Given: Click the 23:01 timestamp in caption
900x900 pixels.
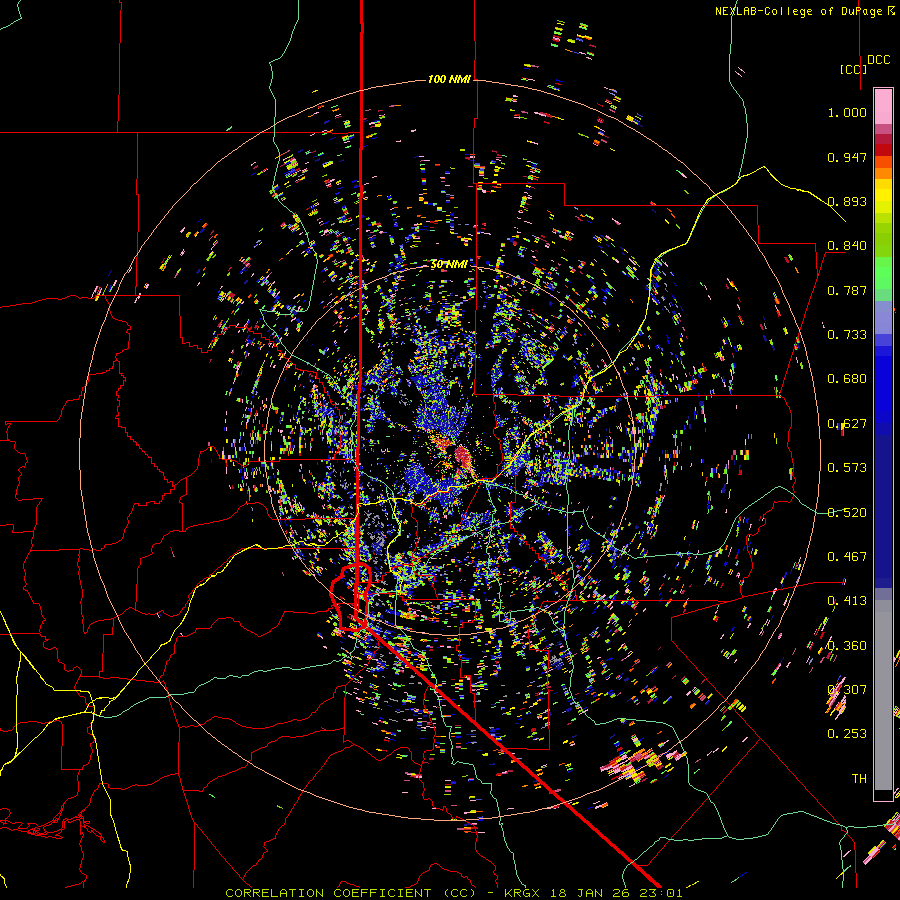Looking at the screenshot, I should 661,893.
